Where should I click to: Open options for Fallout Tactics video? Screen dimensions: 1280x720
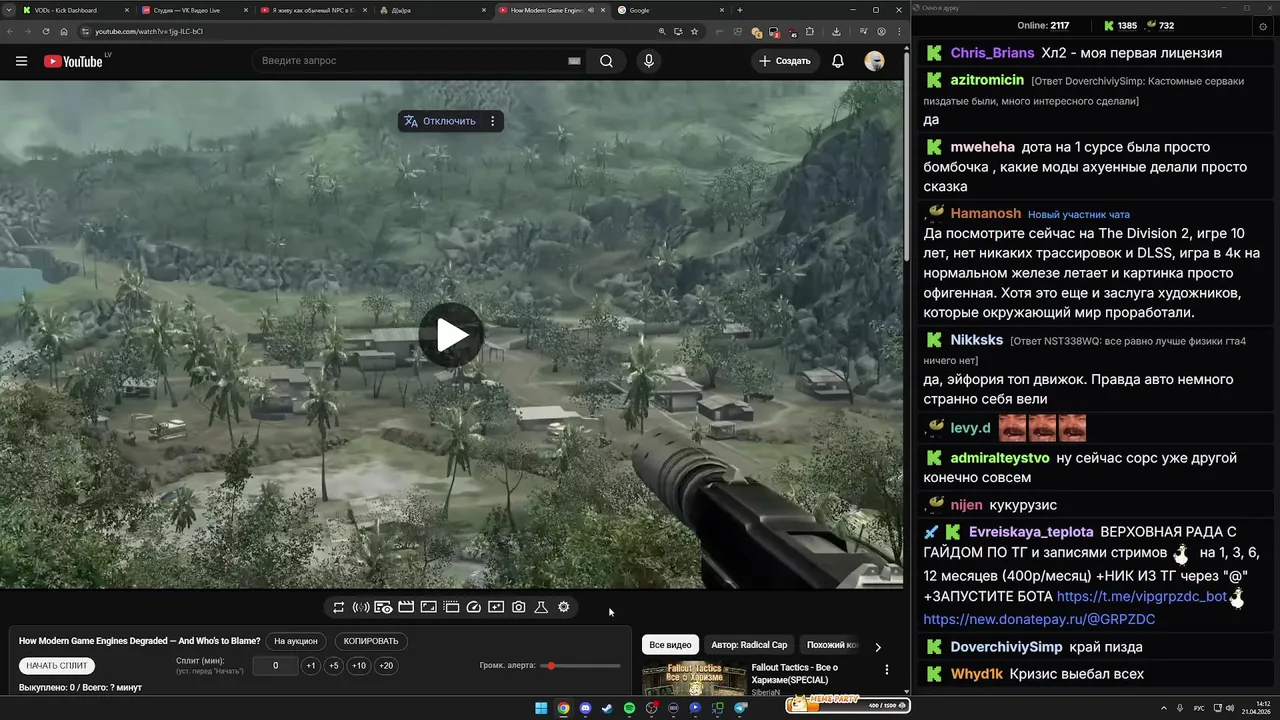[886, 670]
